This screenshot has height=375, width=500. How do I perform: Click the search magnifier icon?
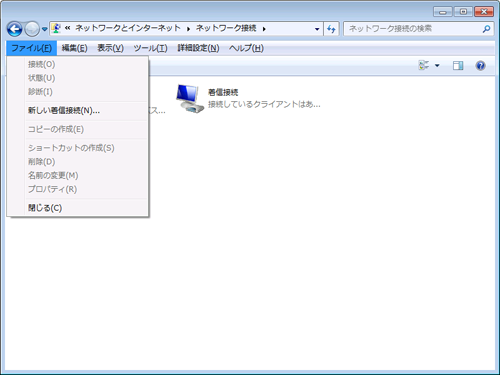click(486, 29)
